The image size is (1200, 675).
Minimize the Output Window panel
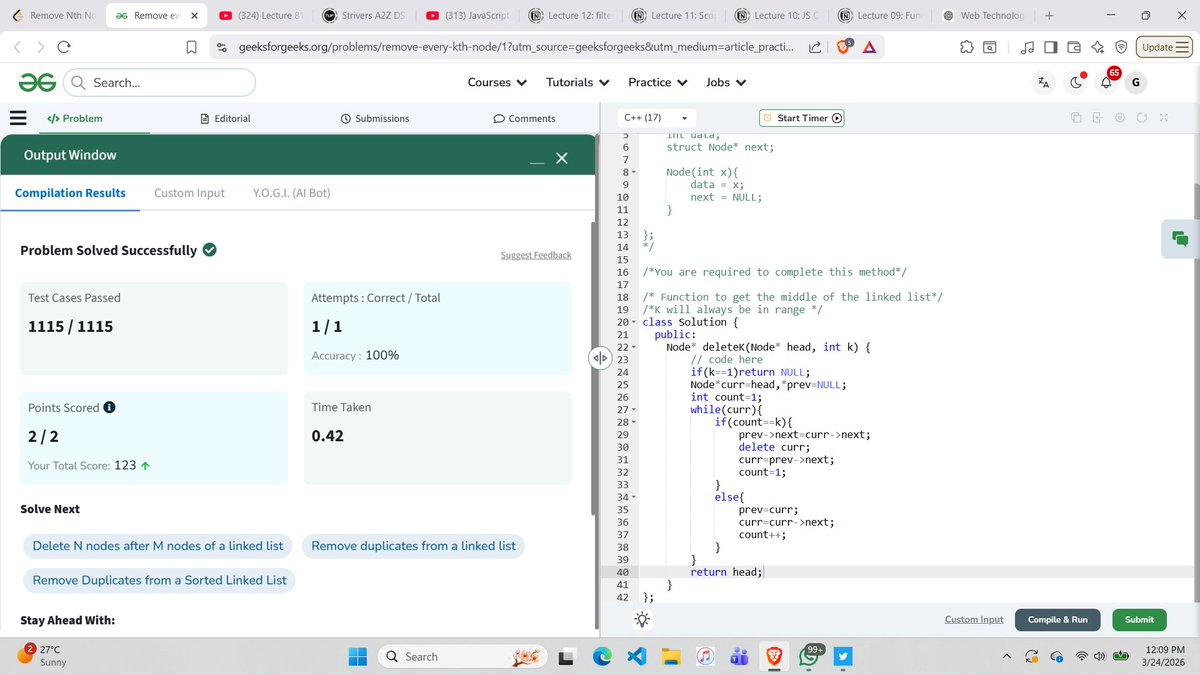pos(538,160)
